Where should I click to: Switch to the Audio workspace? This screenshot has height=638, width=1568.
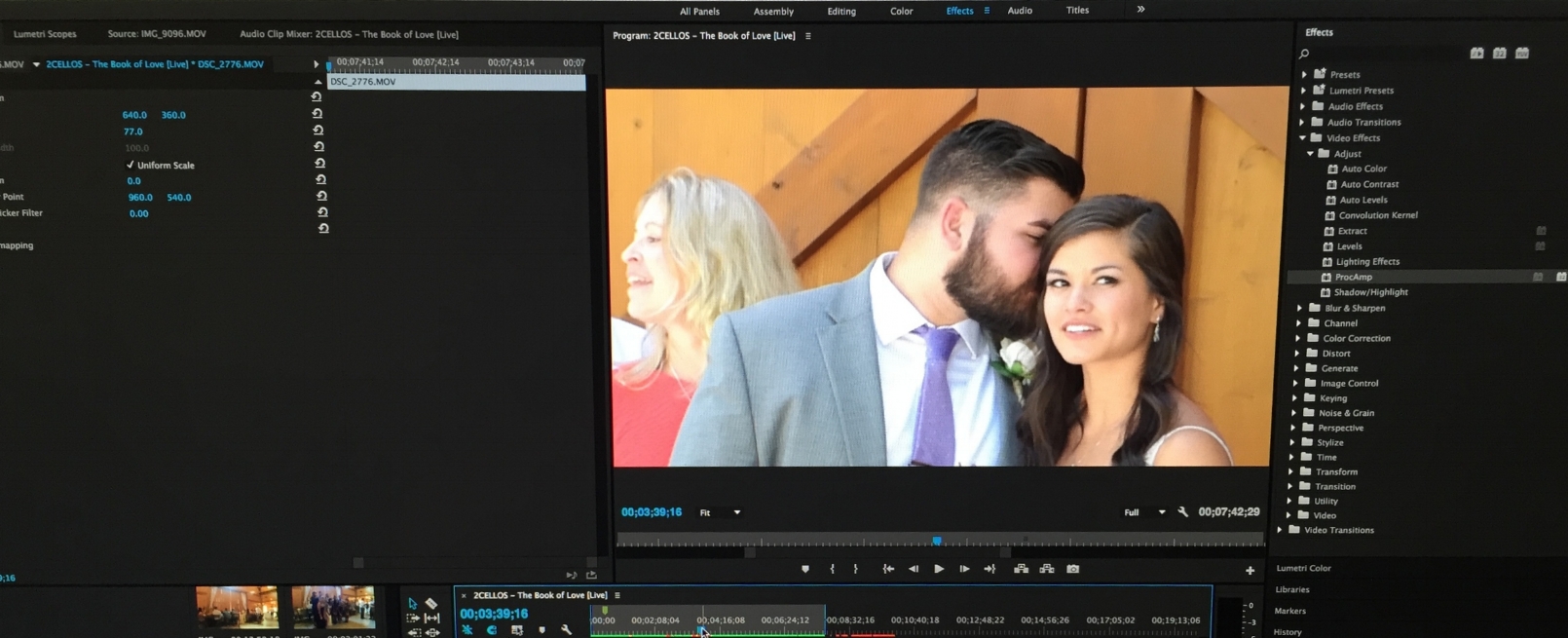coord(1020,11)
